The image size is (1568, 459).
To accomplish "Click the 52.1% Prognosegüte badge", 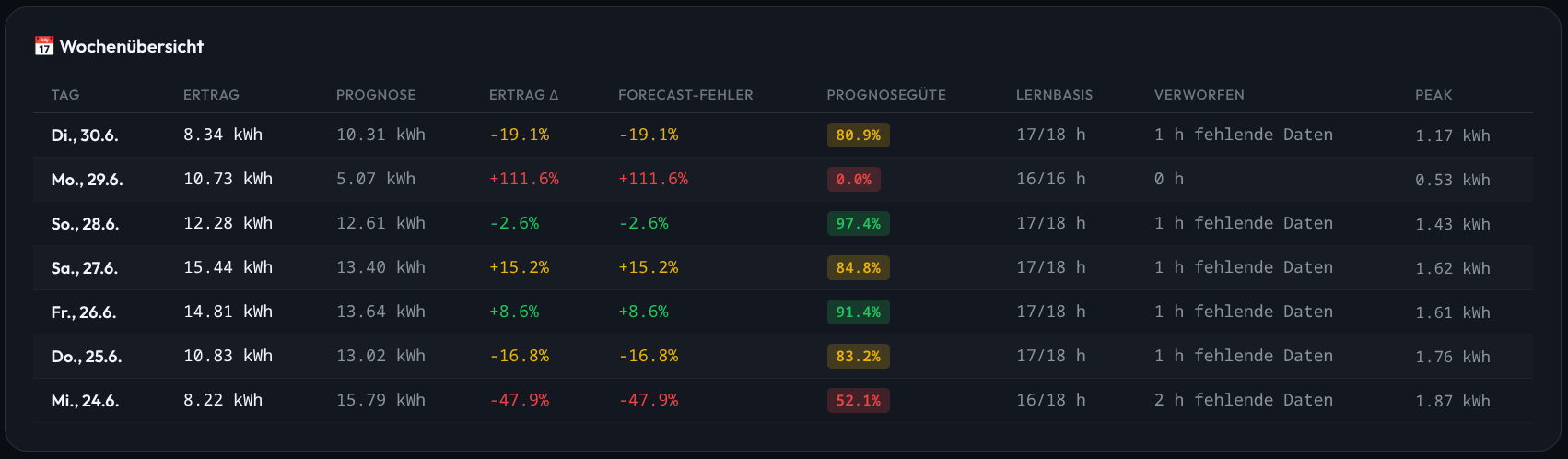I will (x=858, y=401).
